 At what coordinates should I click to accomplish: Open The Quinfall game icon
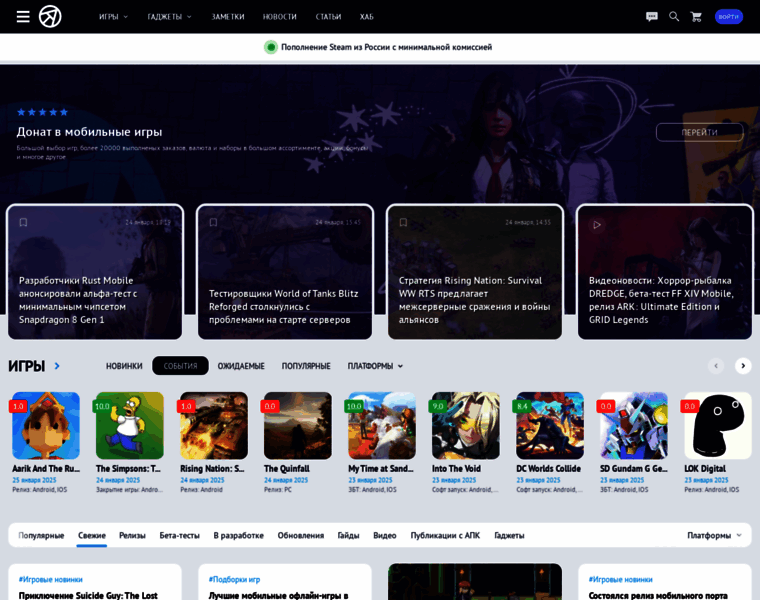pyautogui.click(x=298, y=426)
